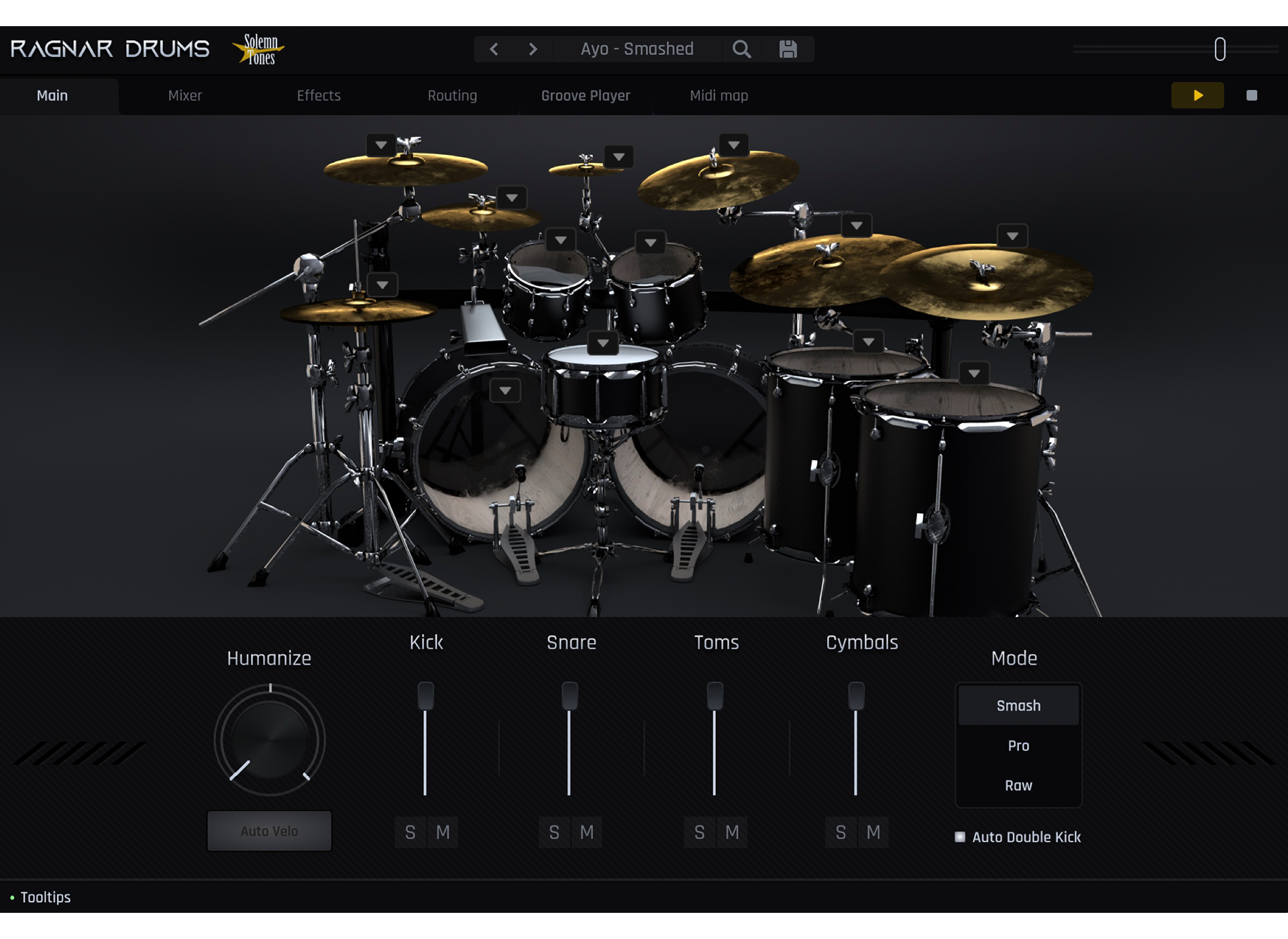The height and width of the screenshot is (939, 1288).
Task: Open the Groove Player tab
Action: tap(586, 95)
